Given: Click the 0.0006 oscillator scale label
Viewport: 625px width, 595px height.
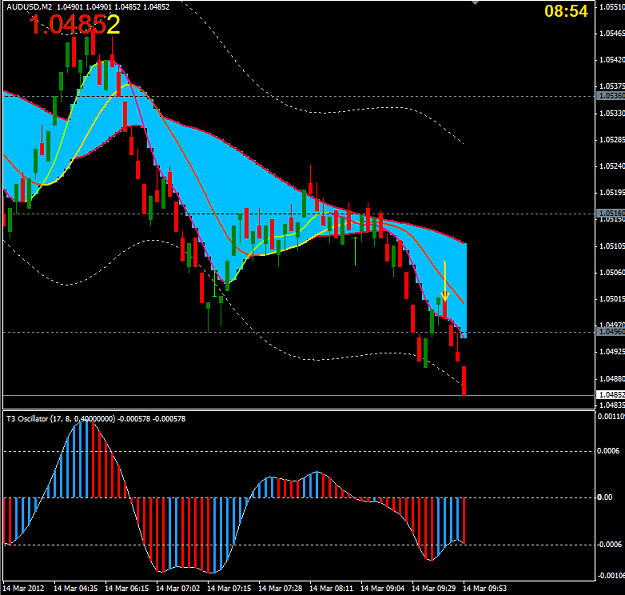Looking at the screenshot, I should coord(608,451).
